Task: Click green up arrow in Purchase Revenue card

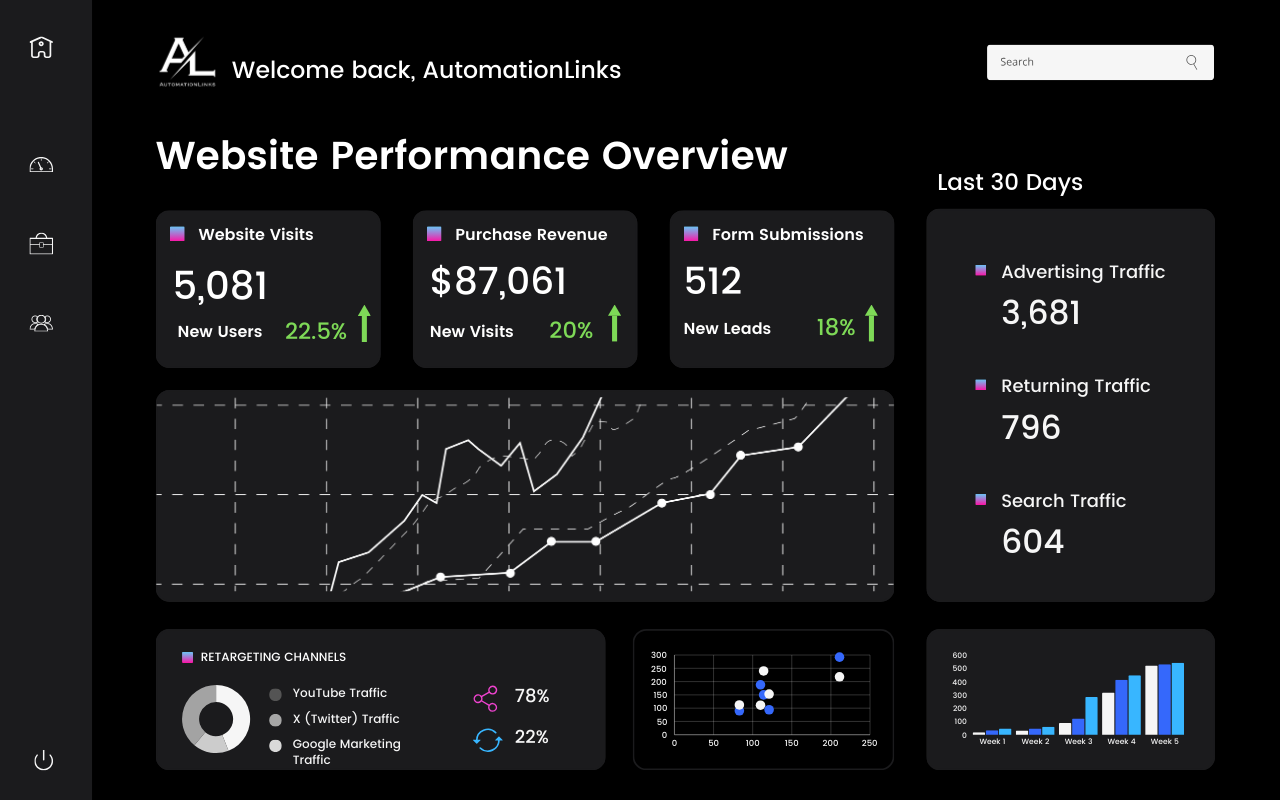Action: pyautogui.click(x=614, y=323)
